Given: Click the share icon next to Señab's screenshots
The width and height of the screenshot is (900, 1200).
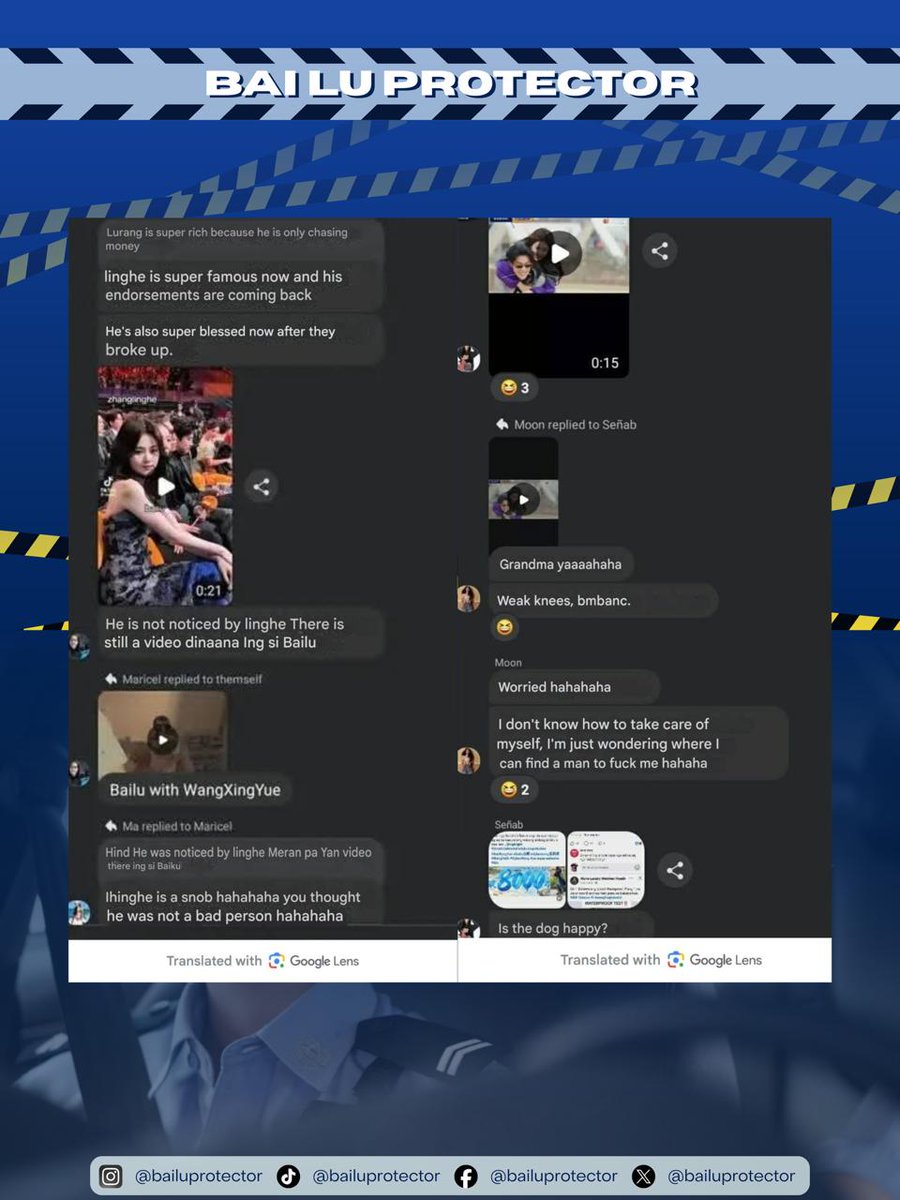Looking at the screenshot, I should pos(675,870).
